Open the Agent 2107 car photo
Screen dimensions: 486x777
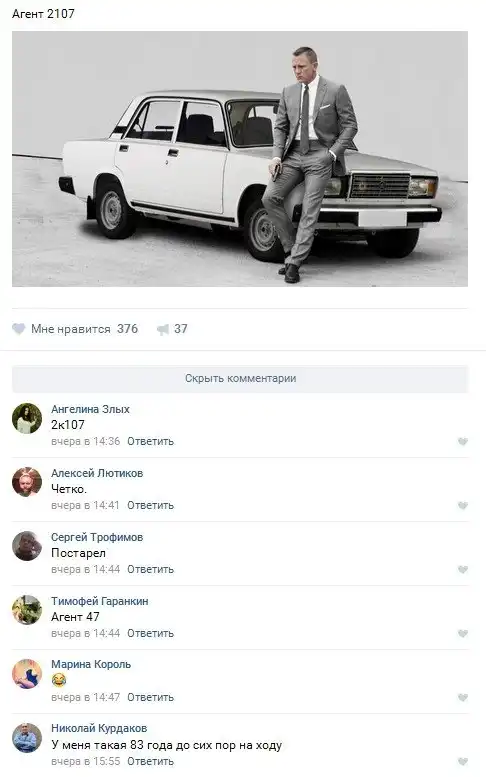point(240,159)
